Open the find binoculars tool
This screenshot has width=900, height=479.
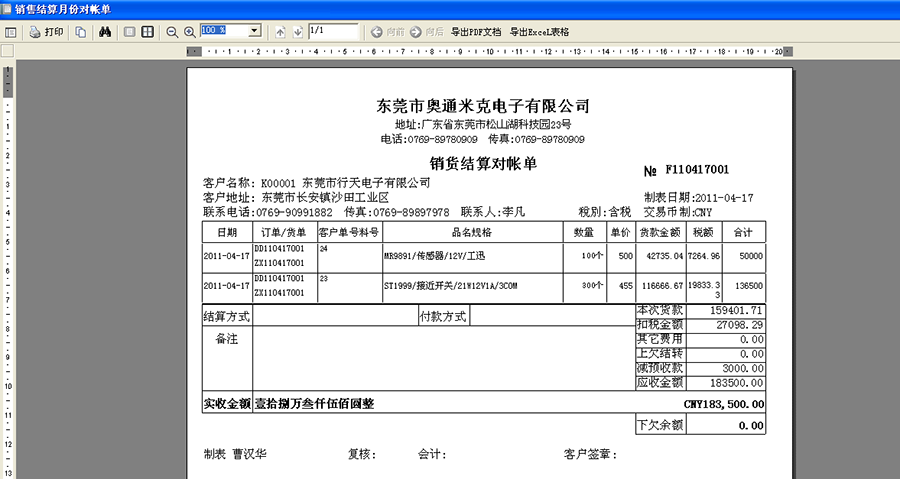click(104, 32)
